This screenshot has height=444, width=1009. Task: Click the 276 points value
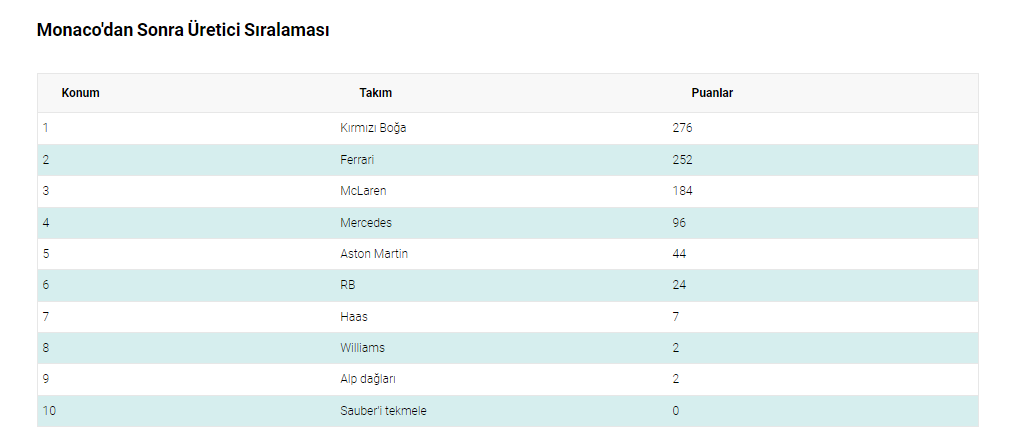coord(682,128)
